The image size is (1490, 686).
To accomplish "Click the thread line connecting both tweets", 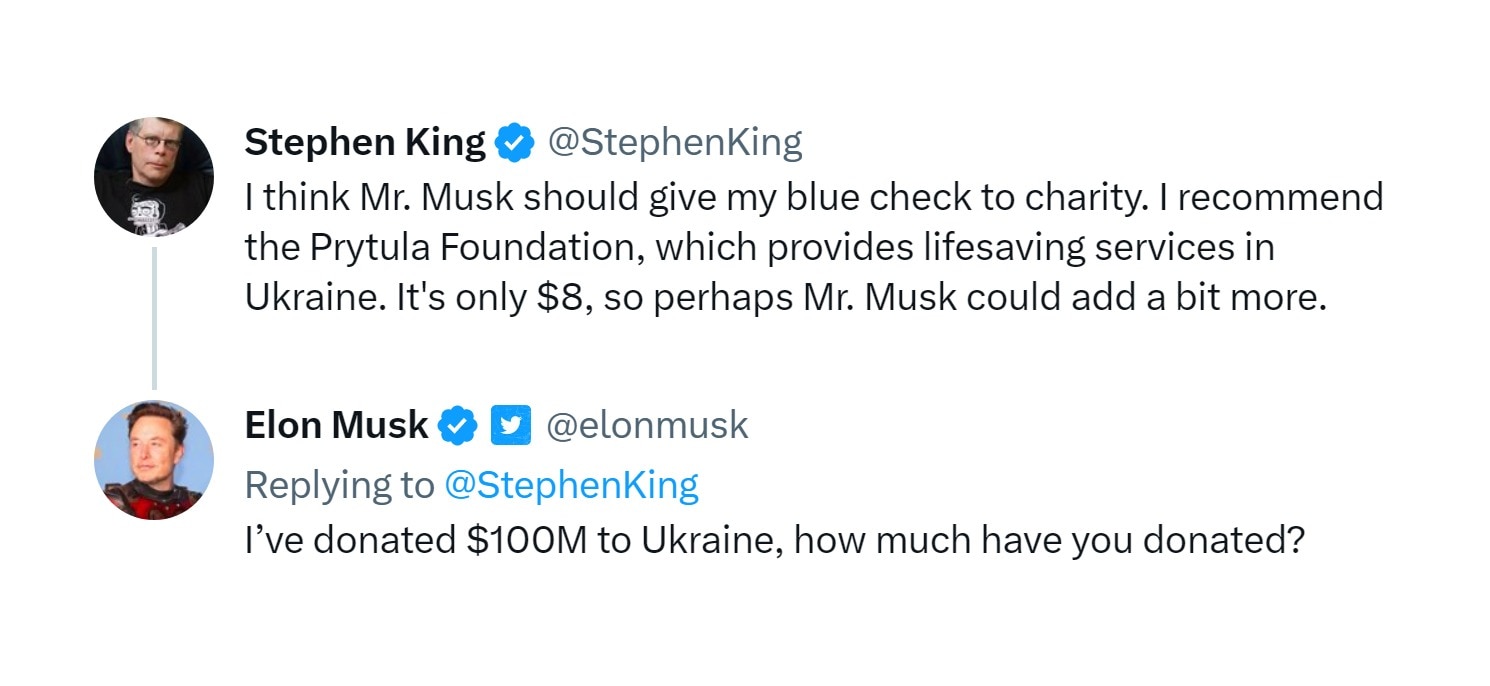I will [x=154, y=318].
